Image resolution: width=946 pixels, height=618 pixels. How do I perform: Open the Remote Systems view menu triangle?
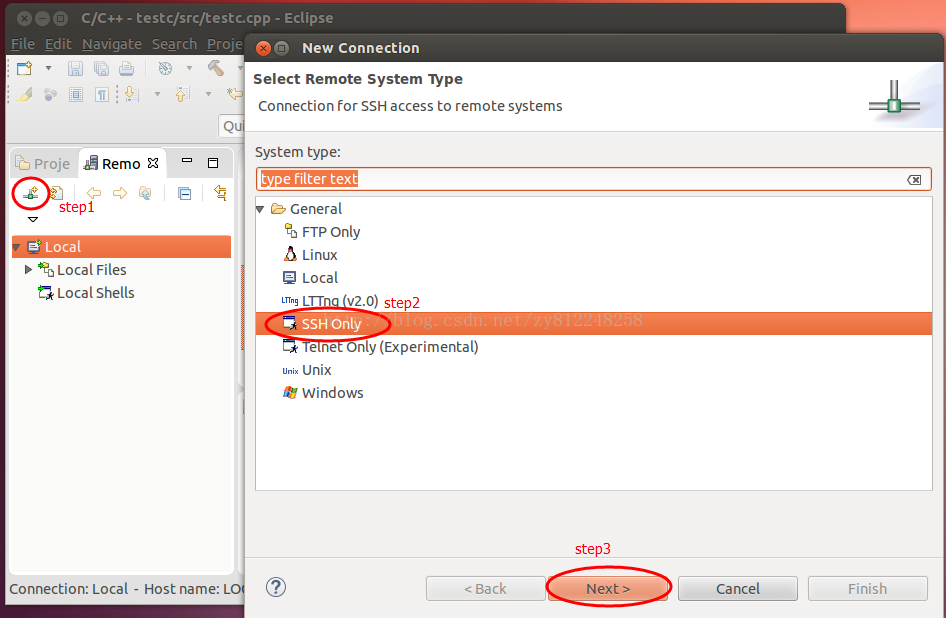pyautogui.click(x=33, y=220)
